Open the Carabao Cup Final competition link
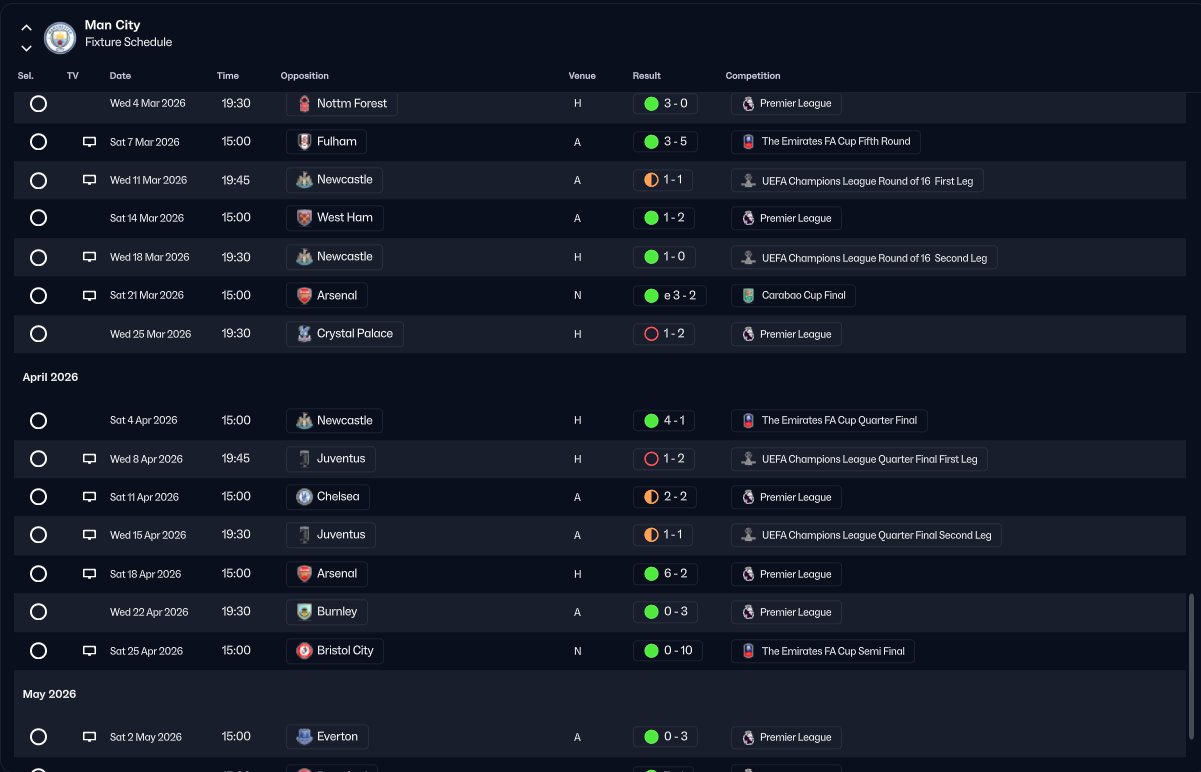Image resolution: width=1201 pixels, height=772 pixels. pos(794,296)
